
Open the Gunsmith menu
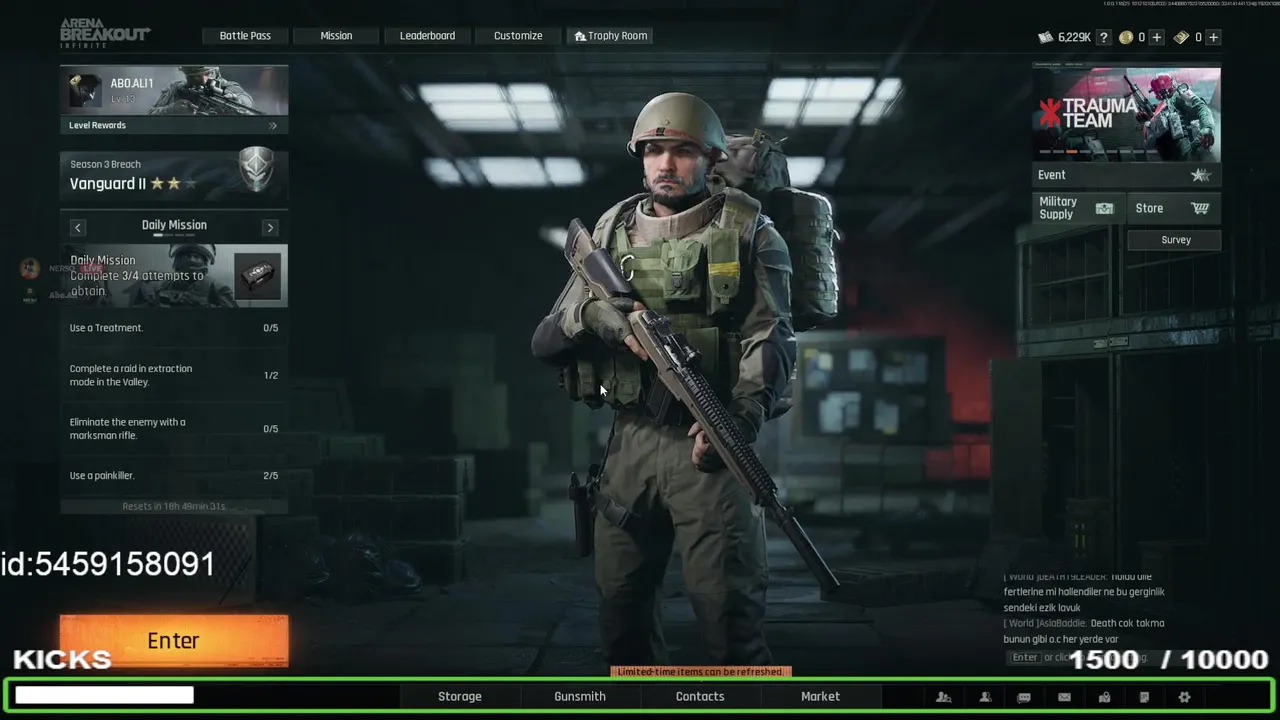tap(580, 697)
